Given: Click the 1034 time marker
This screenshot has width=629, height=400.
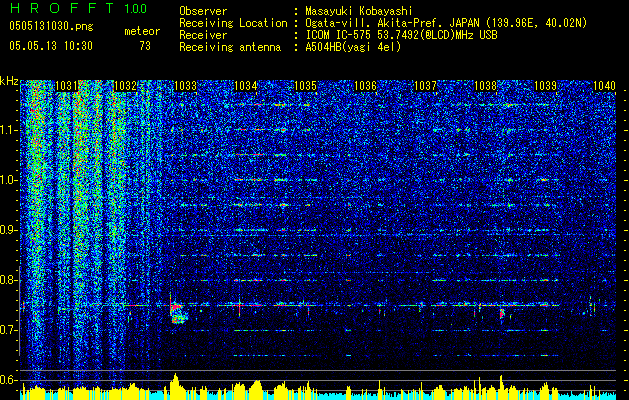Looking at the screenshot, I should pyautogui.click(x=246, y=85).
